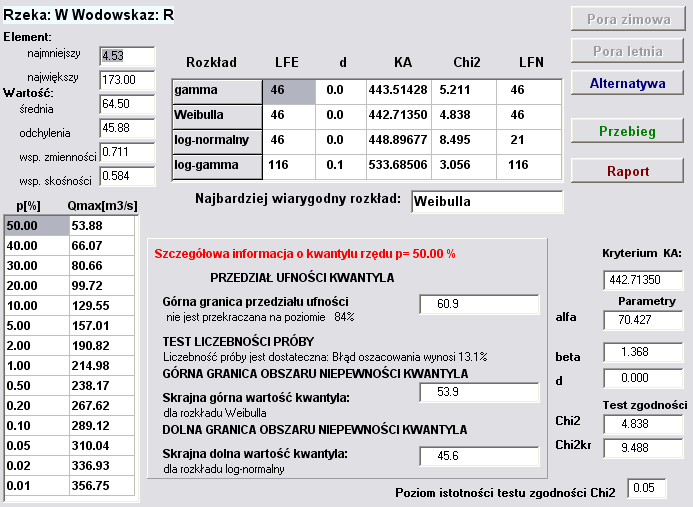693x507 pixels.
Task: Open the Przebieg chart button
Action: pyautogui.click(x=628, y=131)
